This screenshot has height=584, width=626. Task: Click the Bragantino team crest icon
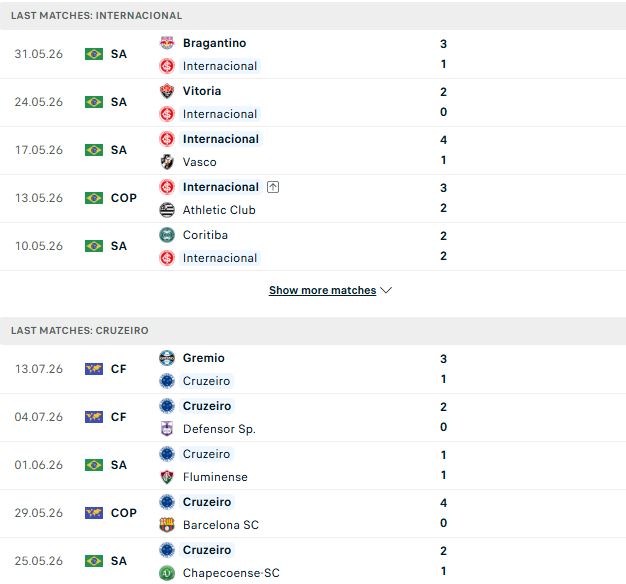167,43
